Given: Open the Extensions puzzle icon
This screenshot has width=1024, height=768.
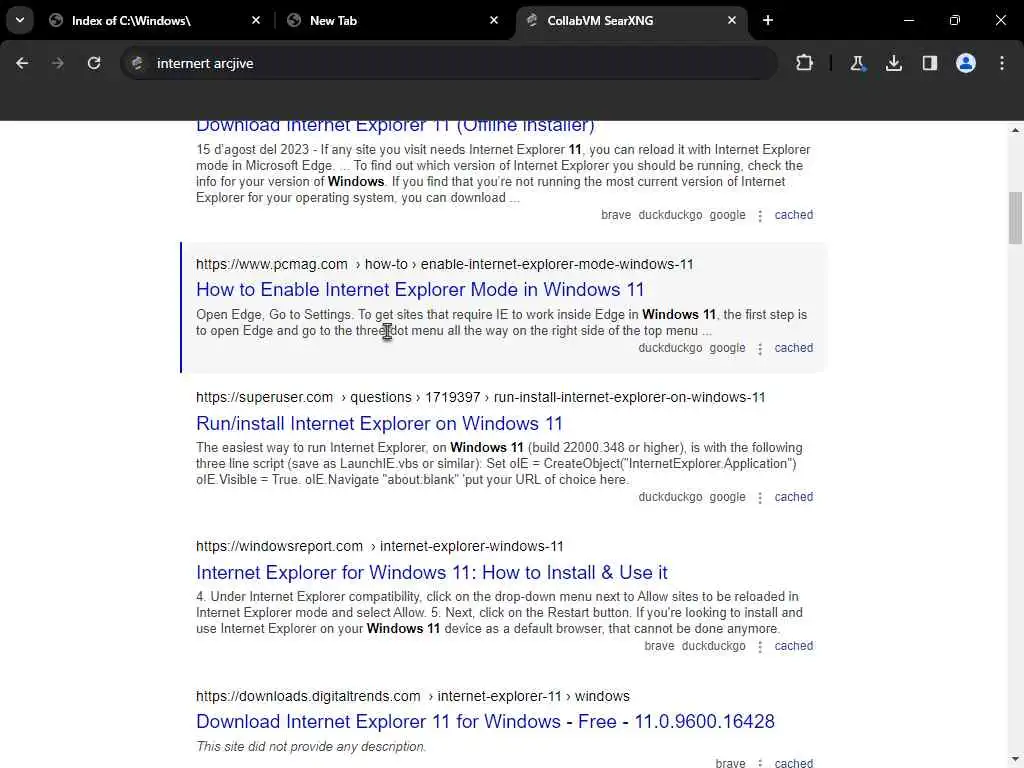Looking at the screenshot, I should coord(805,63).
